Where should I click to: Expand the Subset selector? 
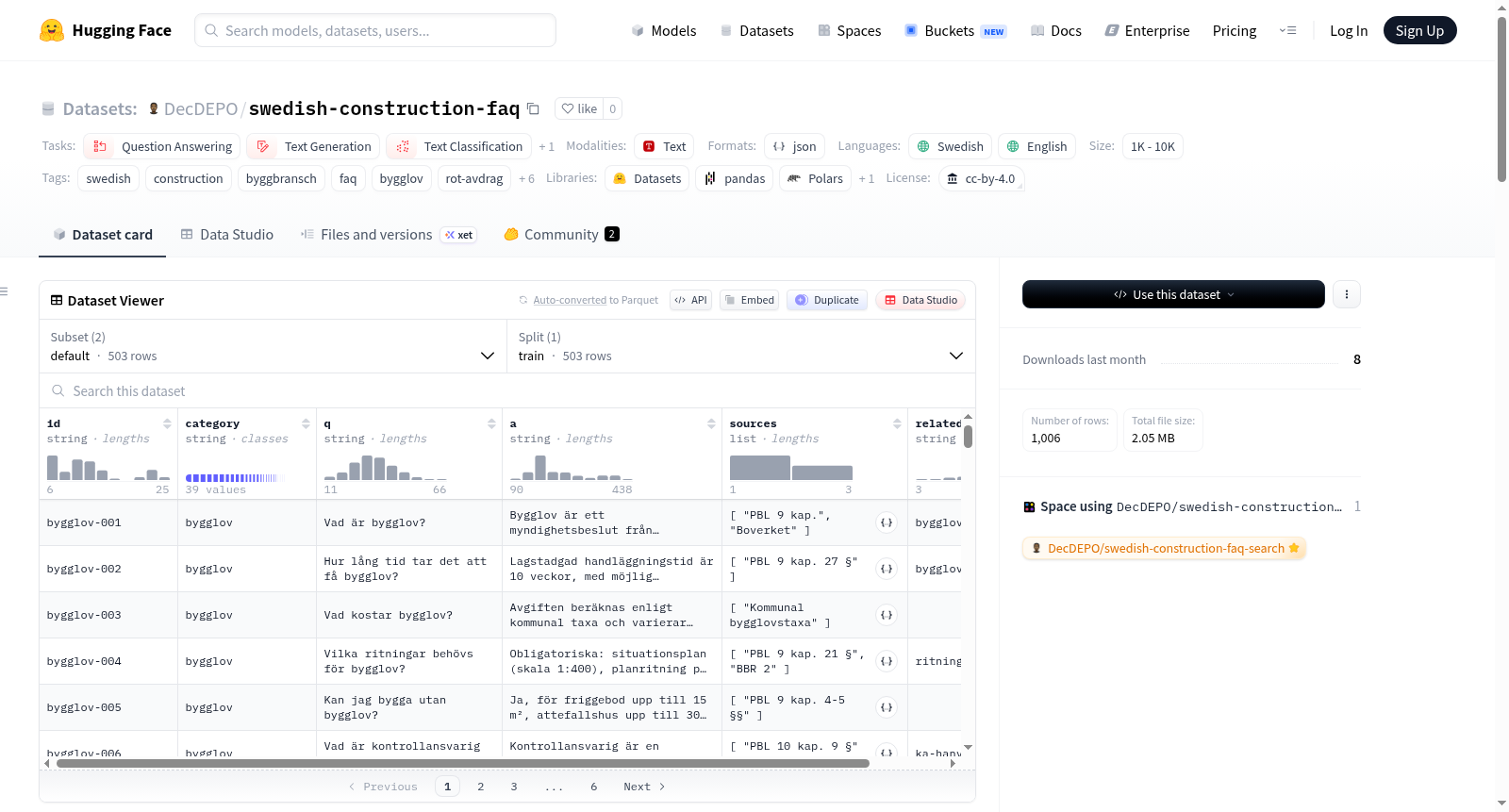(273, 346)
